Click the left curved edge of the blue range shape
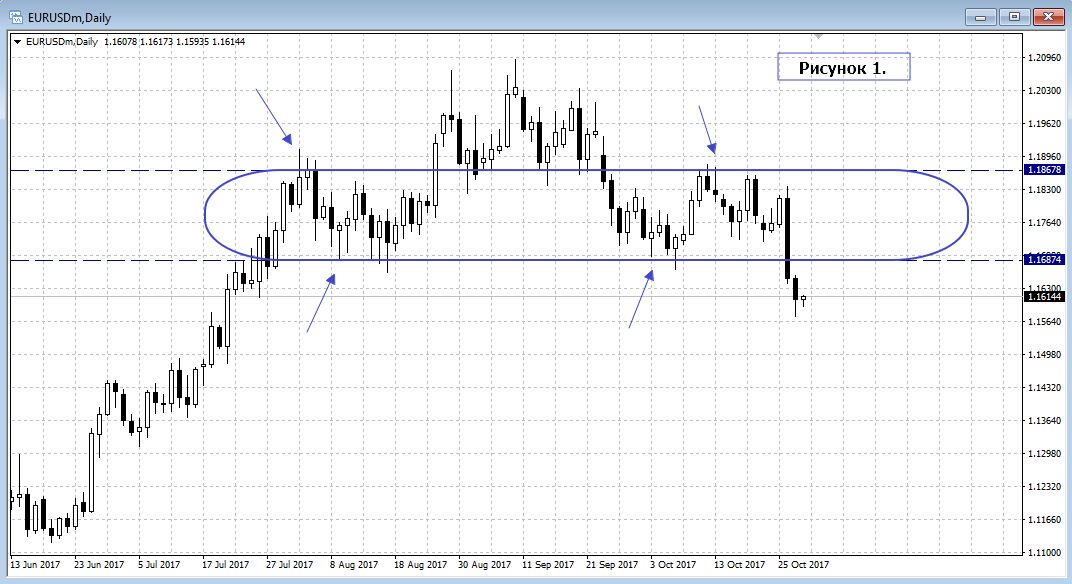The height and width of the screenshot is (584, 1072). (205, 215)
